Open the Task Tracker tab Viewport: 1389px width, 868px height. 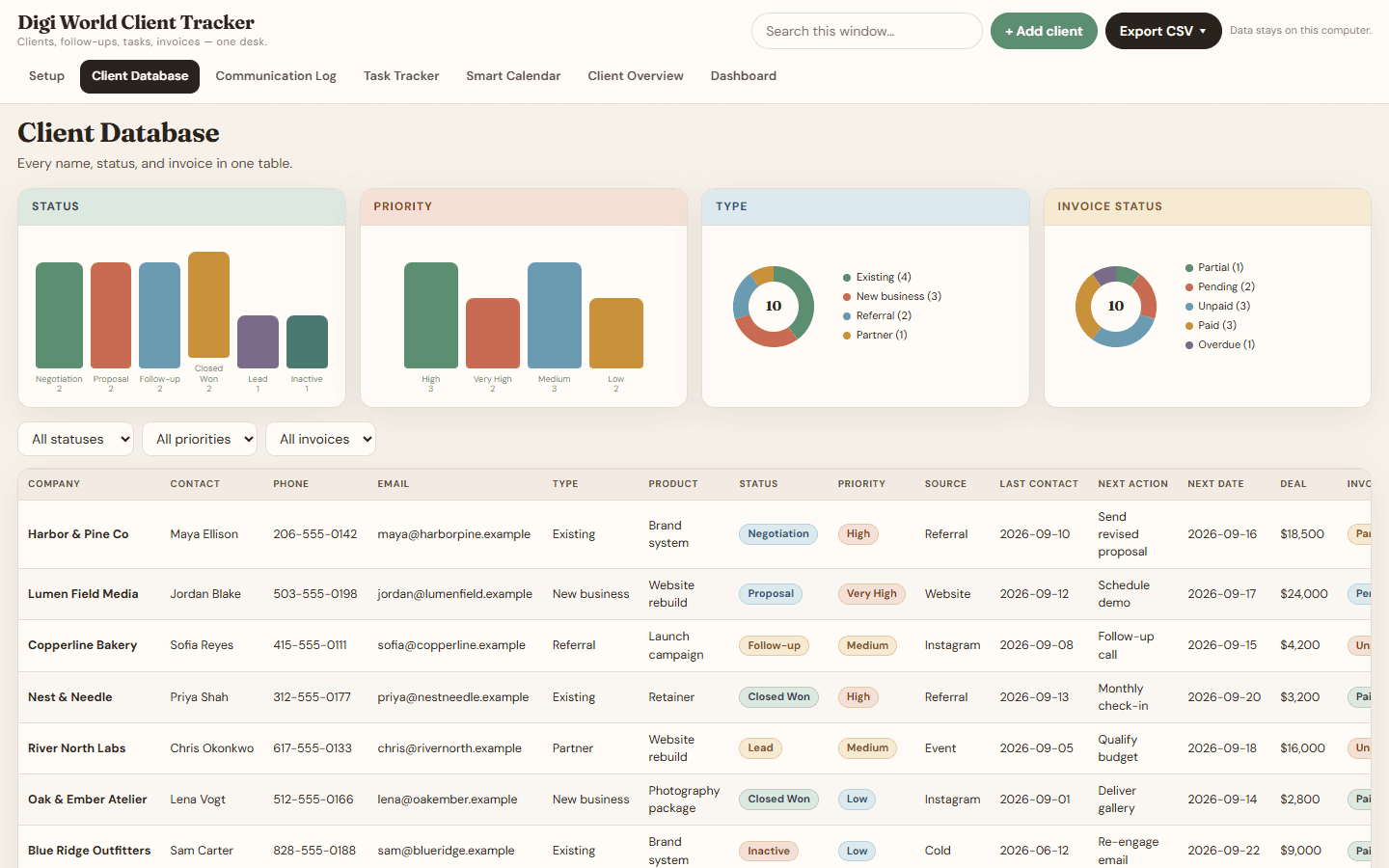point(401,76)
